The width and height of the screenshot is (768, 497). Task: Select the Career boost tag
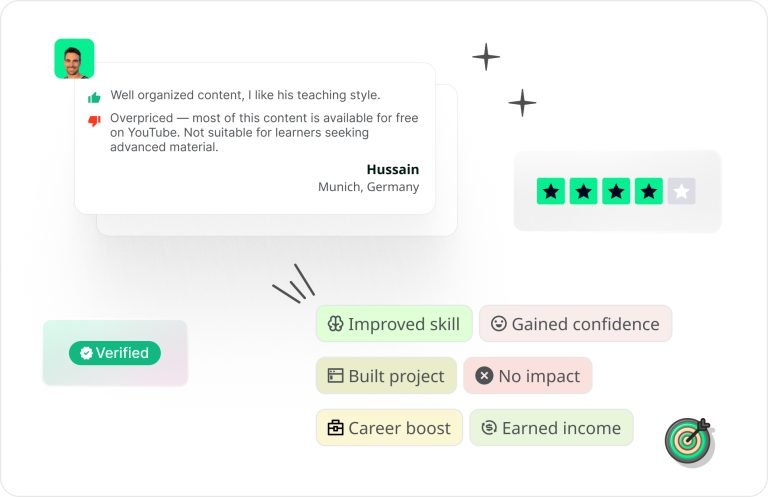click(389, 428)
